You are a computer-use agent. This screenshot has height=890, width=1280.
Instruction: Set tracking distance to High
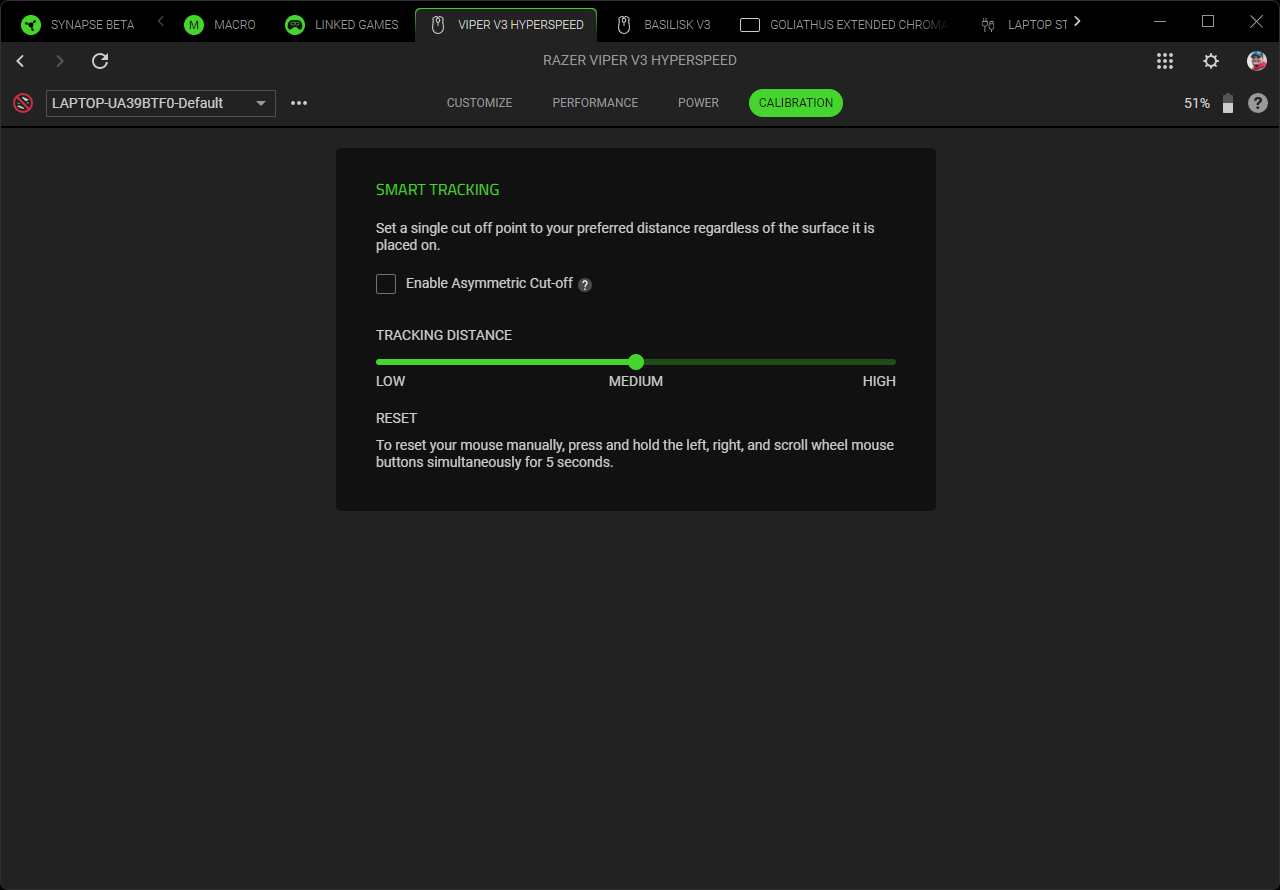(x=879, y=381)
